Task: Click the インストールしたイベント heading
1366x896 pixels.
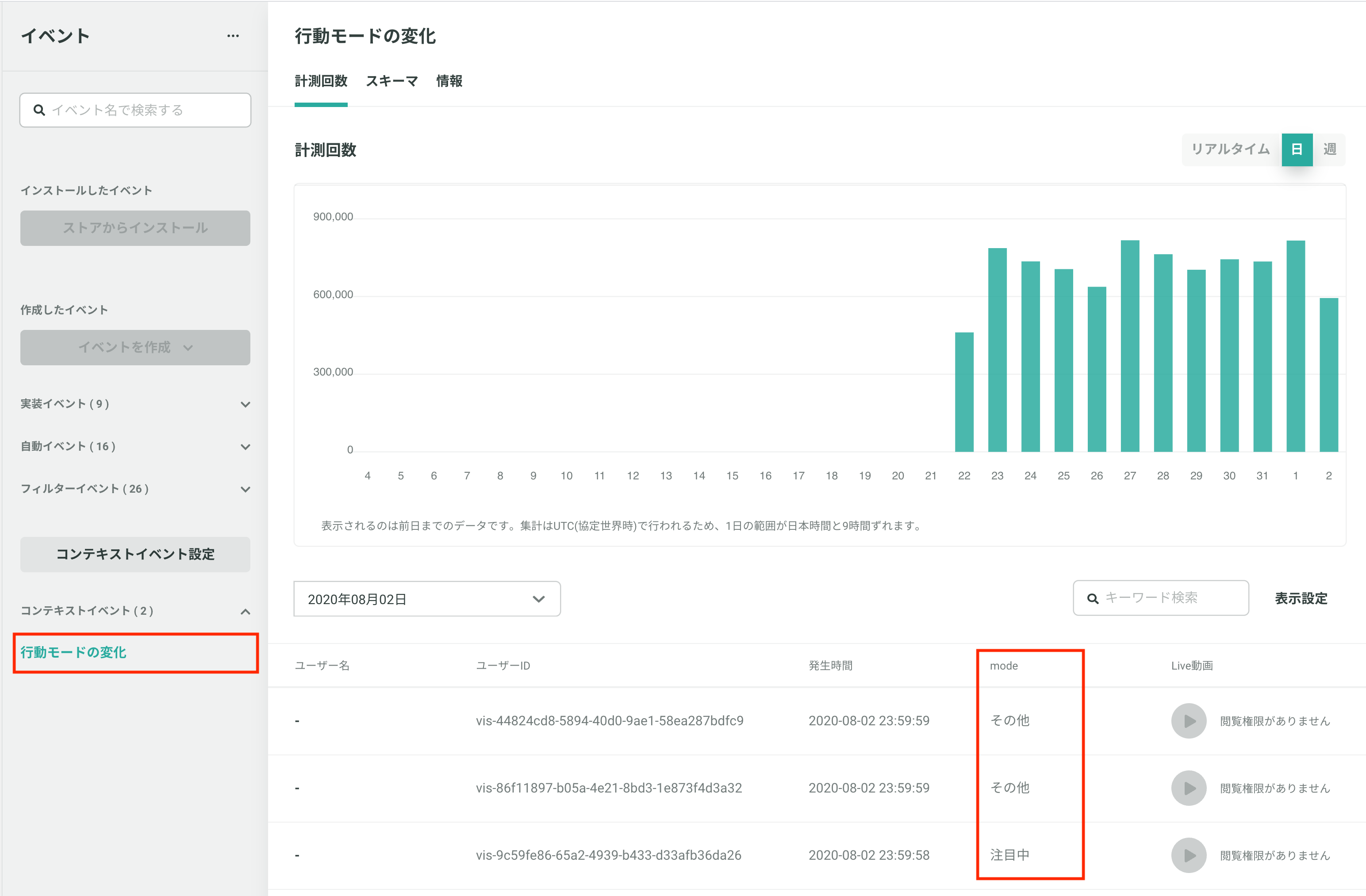Action: (86, 191)
